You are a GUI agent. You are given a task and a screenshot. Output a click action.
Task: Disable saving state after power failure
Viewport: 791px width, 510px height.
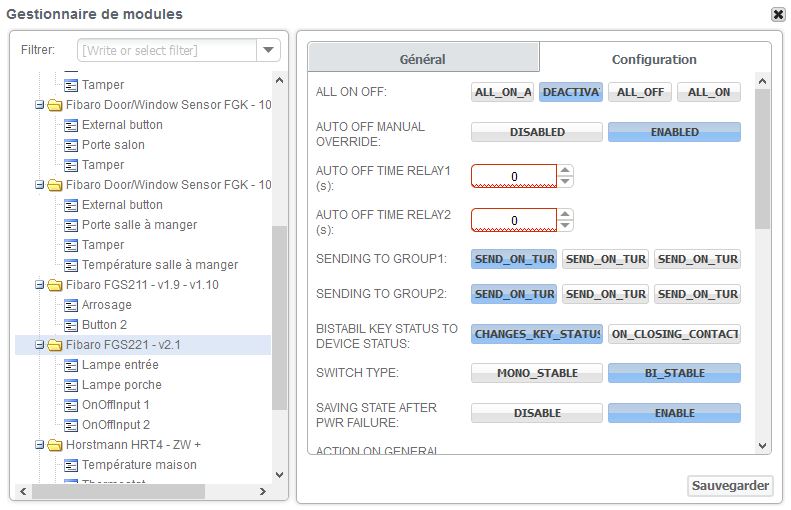tap(537, 413)
